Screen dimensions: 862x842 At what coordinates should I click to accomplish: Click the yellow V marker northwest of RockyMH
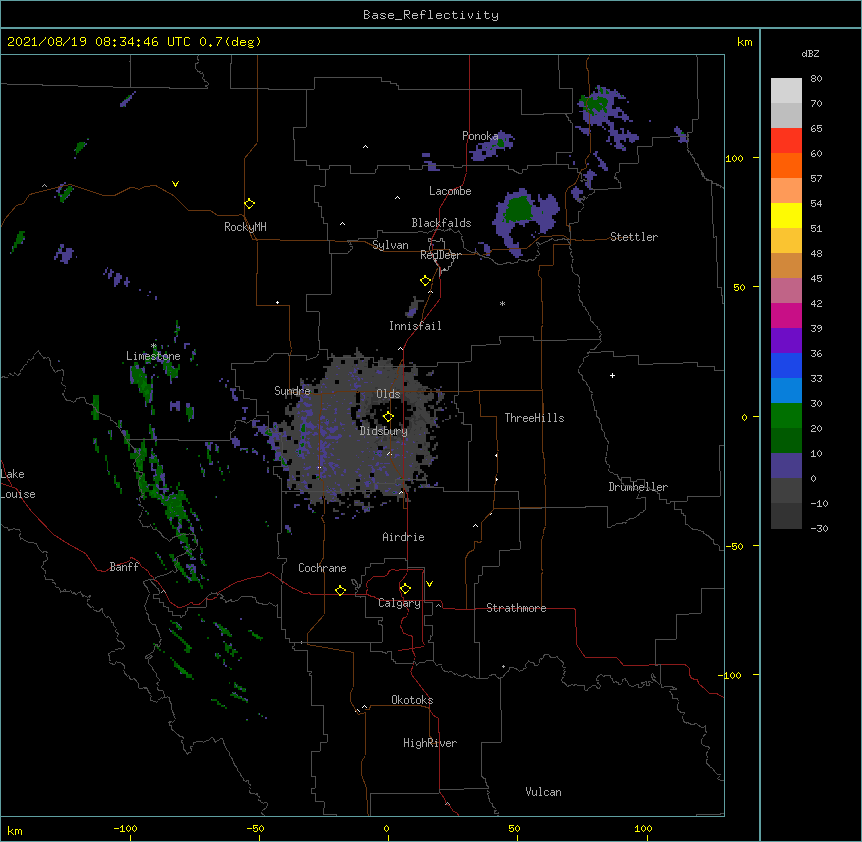pyautogui.click(x=175, y=184)
